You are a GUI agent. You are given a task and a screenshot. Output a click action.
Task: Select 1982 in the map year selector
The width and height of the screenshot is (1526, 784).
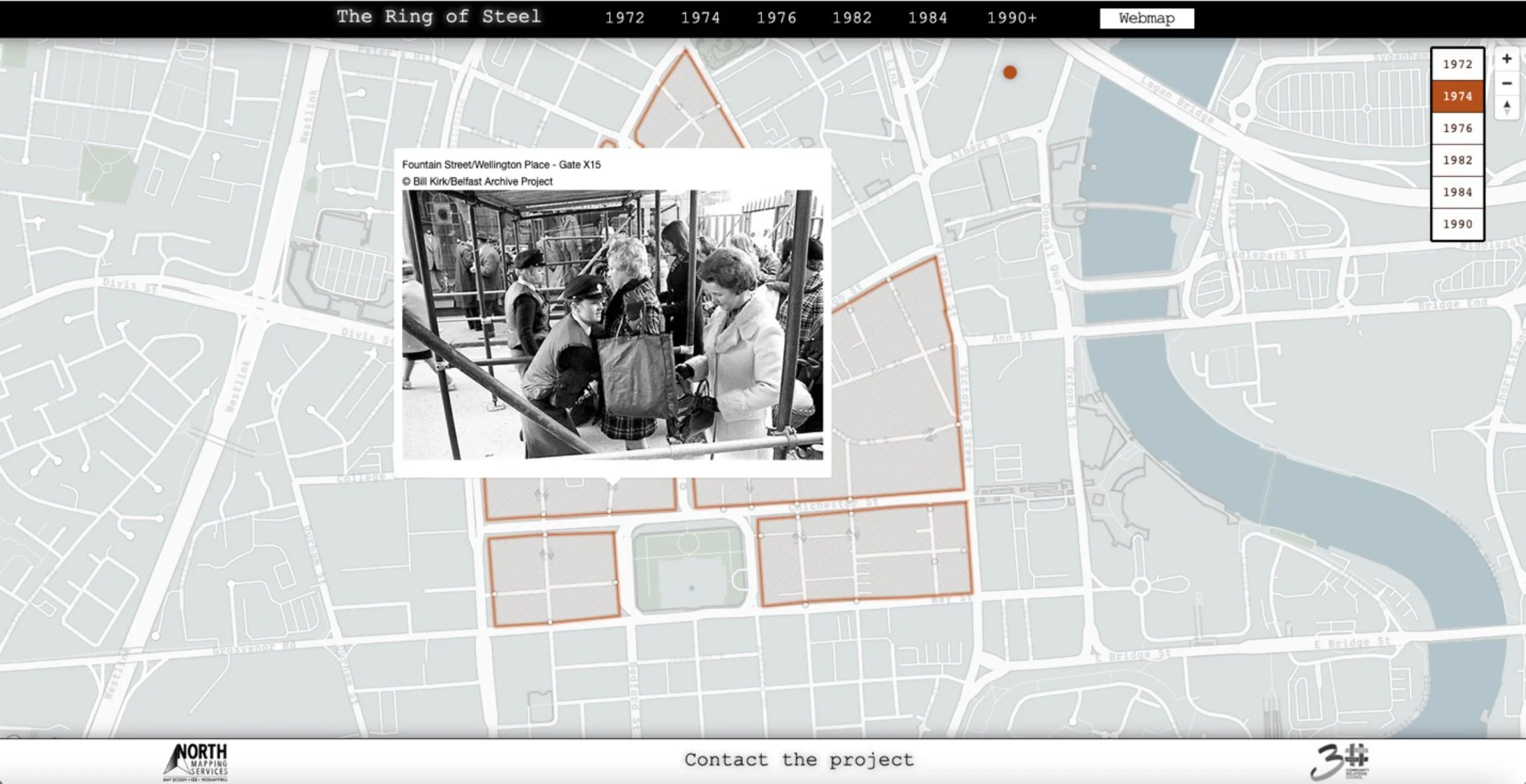tap(1457, 160)
